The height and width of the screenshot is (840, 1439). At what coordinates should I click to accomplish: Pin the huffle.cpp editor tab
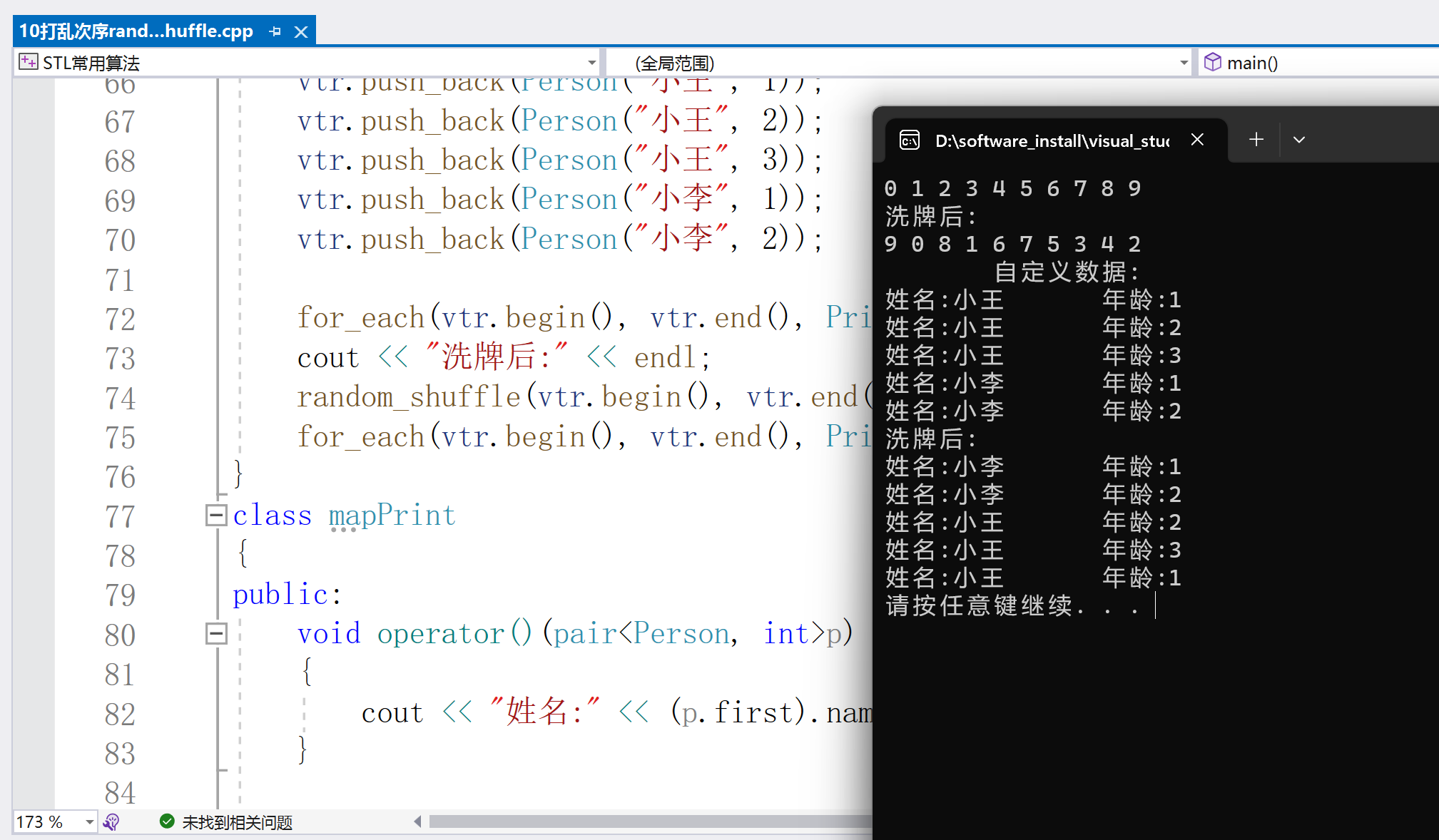pos(275,31)
